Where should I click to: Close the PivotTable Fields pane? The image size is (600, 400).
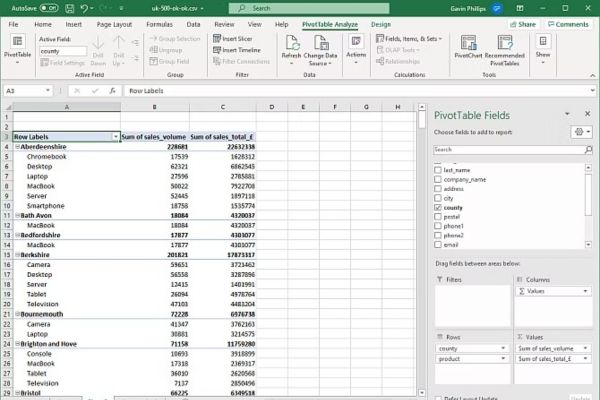[x=587, y=114]
